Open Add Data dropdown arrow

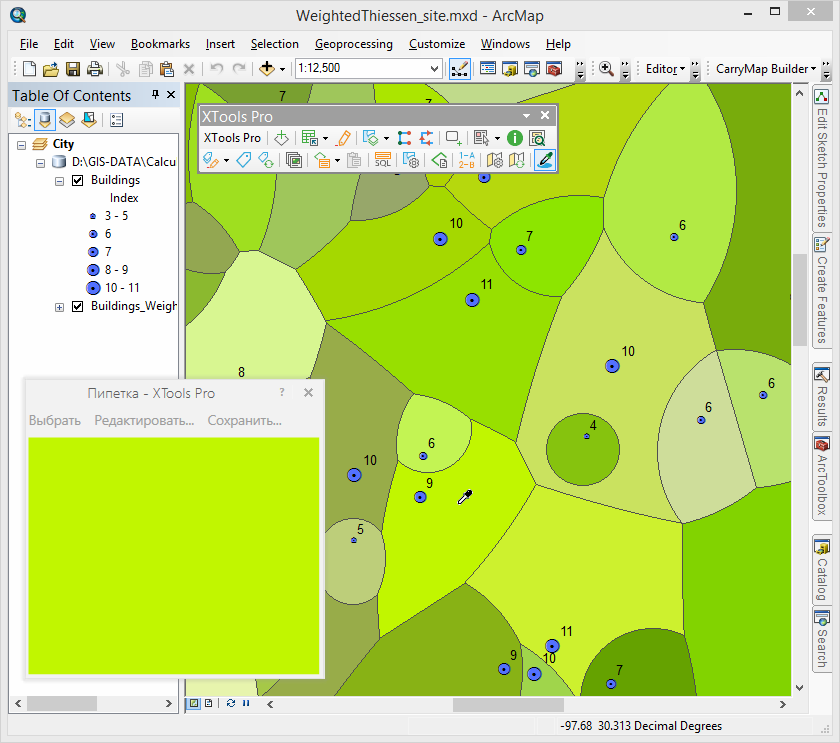[x=282, y=70]
